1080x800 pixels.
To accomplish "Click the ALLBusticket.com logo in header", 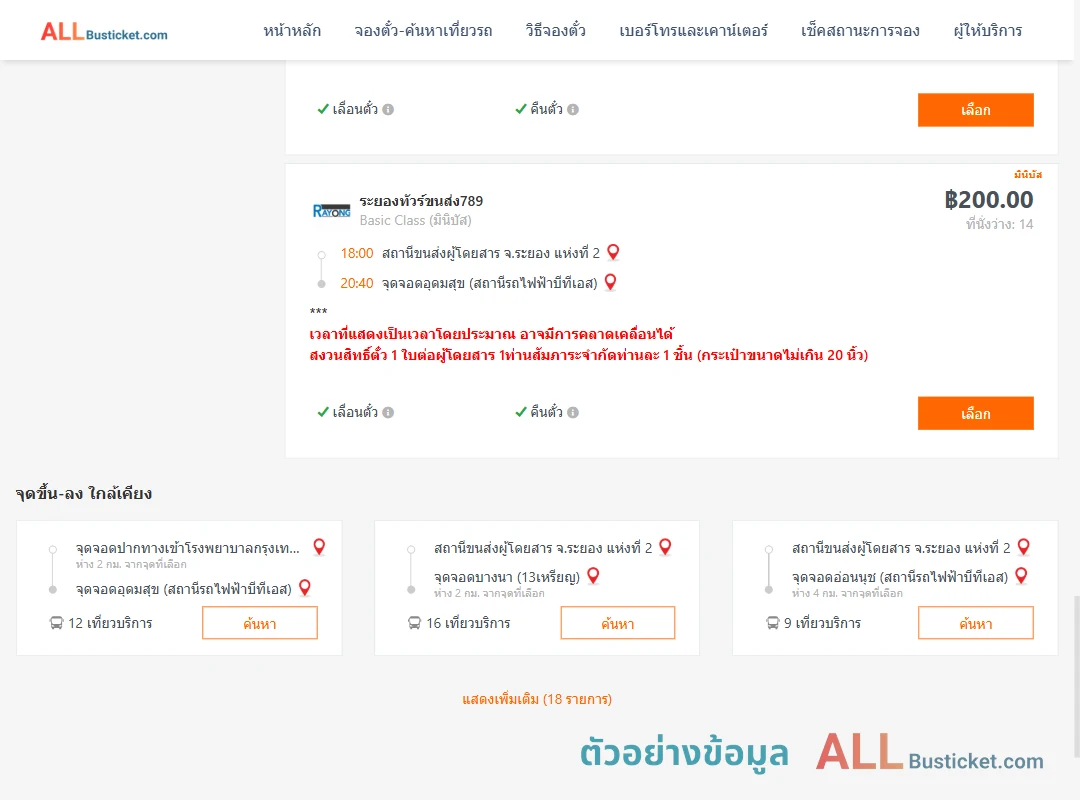I will pos(104,31).
